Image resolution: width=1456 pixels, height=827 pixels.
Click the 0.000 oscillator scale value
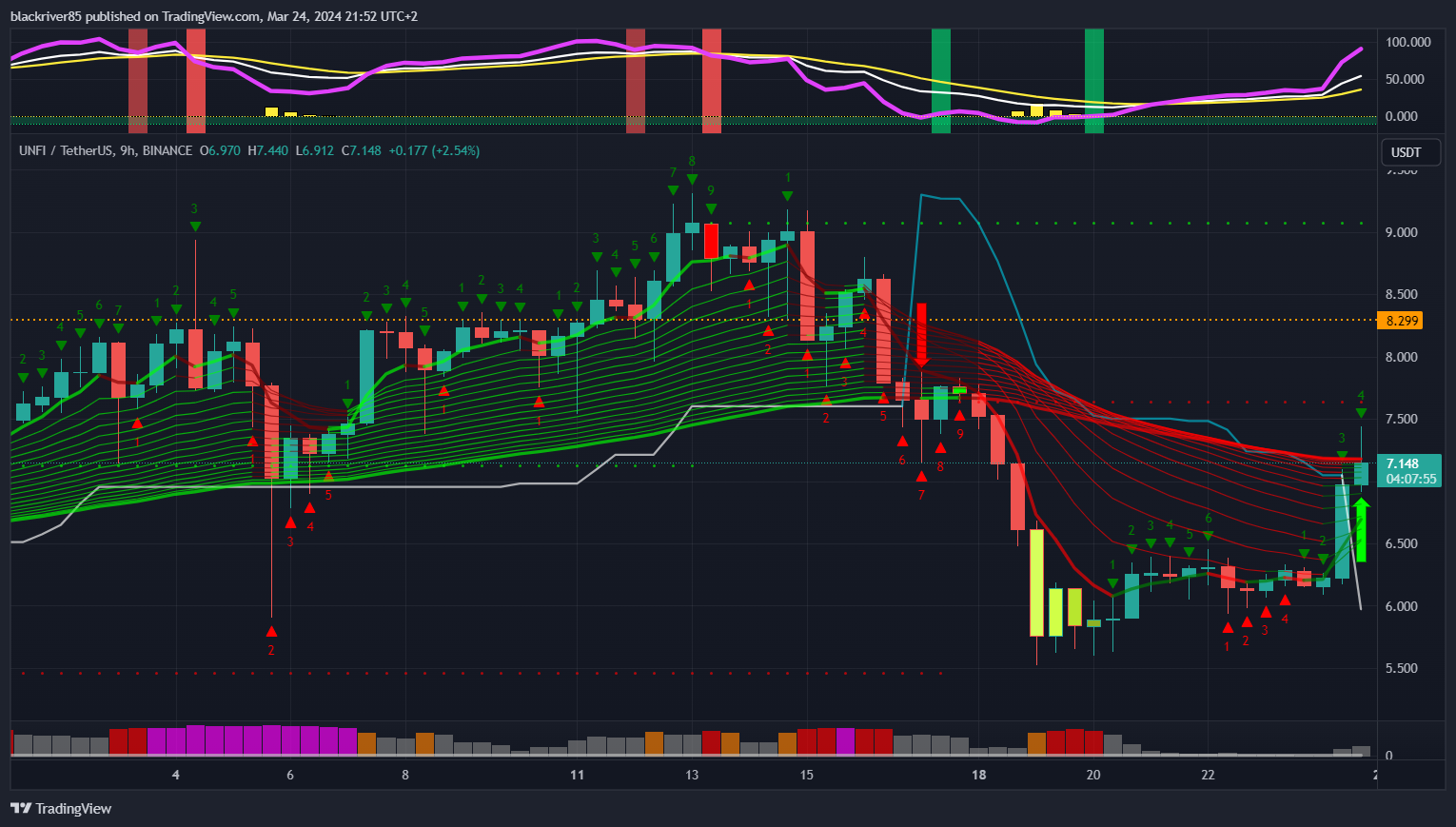[x=1401, y=116]
